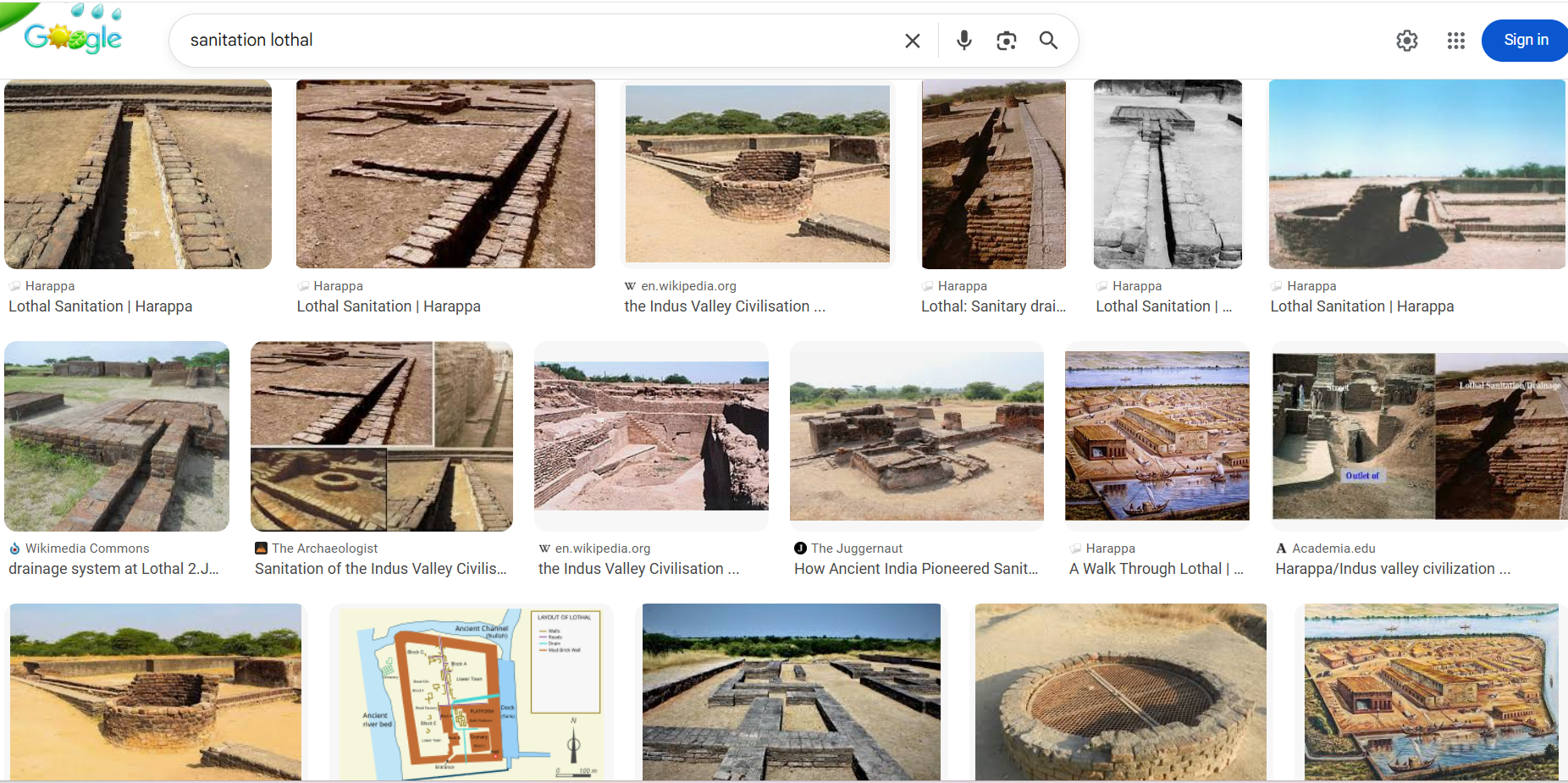Open 'Lothal: Sanitary drai...' result title
1568x783 pixels.
993,306
